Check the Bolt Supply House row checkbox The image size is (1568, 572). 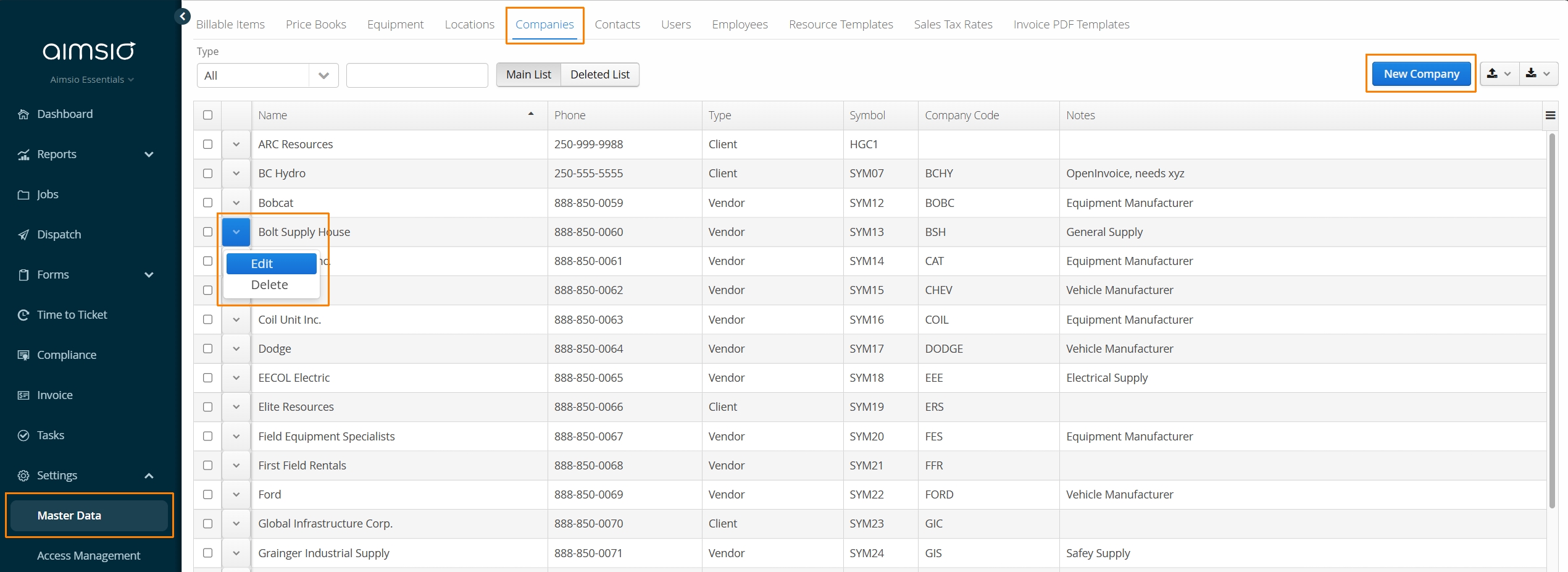pyautogui.click(x=207, y=232)
